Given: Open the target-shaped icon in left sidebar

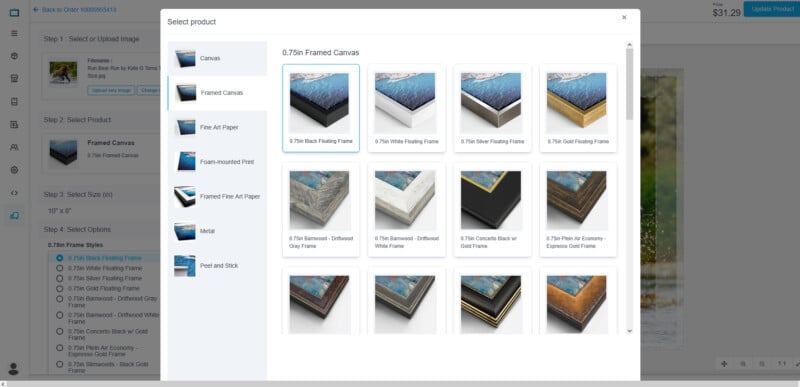Looking at the screenshot, I should (x=14, y=170).
